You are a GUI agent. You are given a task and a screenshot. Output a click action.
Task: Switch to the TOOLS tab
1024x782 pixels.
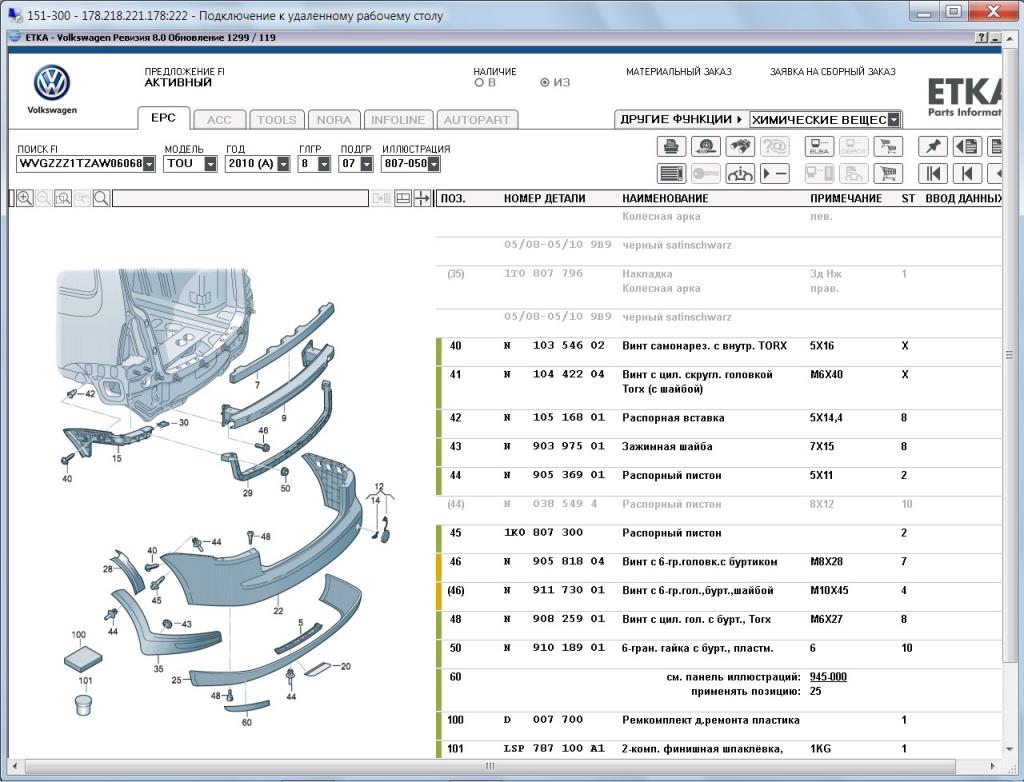(x=277, y=120)
